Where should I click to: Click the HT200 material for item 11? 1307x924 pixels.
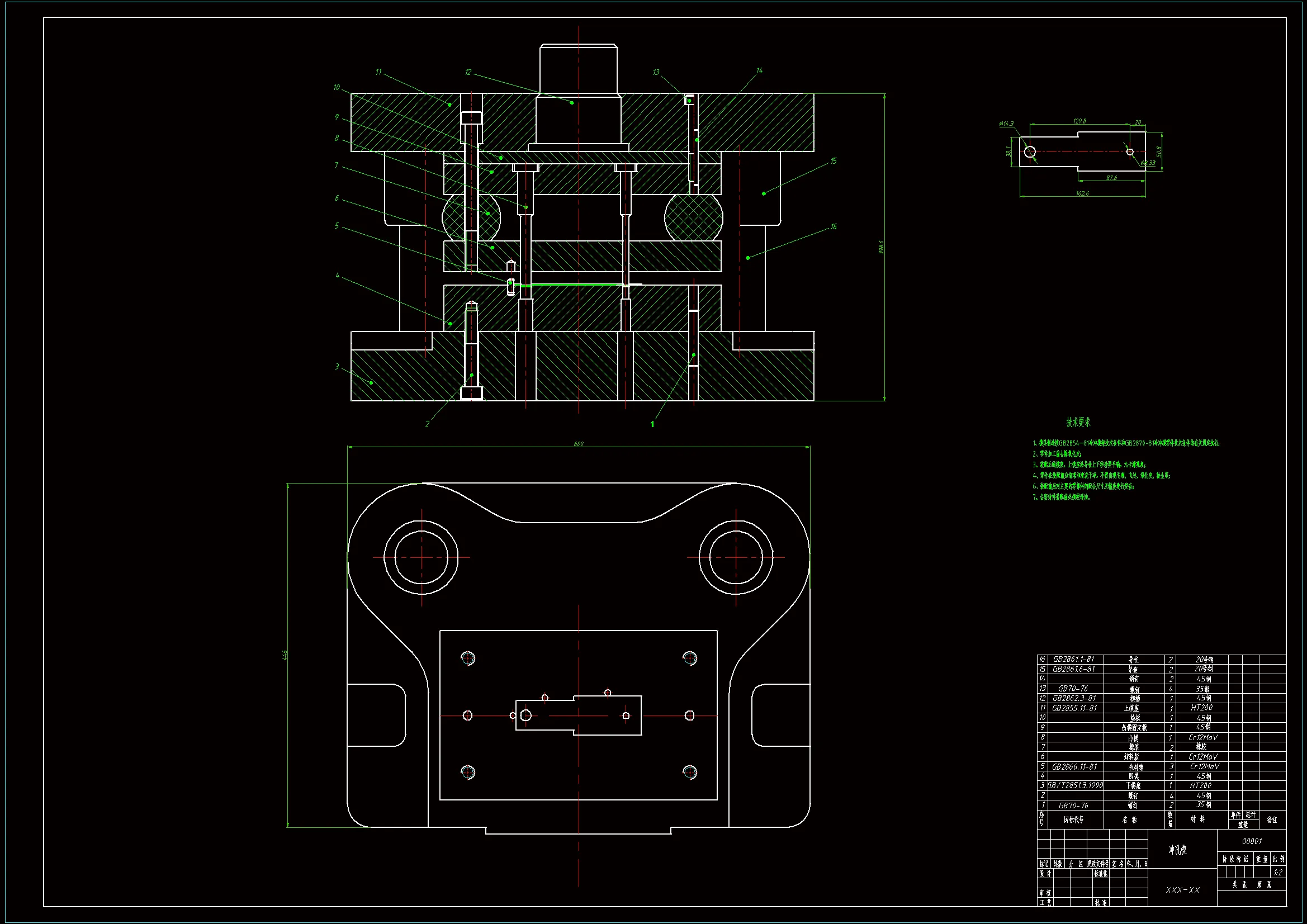tap(1201, 708)
